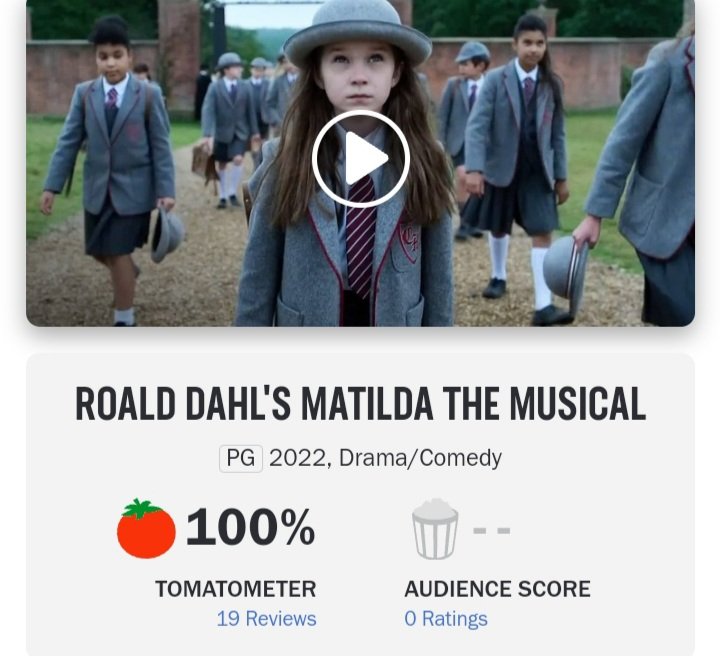
Task: Play the Matilda trailer video
Action: click(x=360, y=159)
